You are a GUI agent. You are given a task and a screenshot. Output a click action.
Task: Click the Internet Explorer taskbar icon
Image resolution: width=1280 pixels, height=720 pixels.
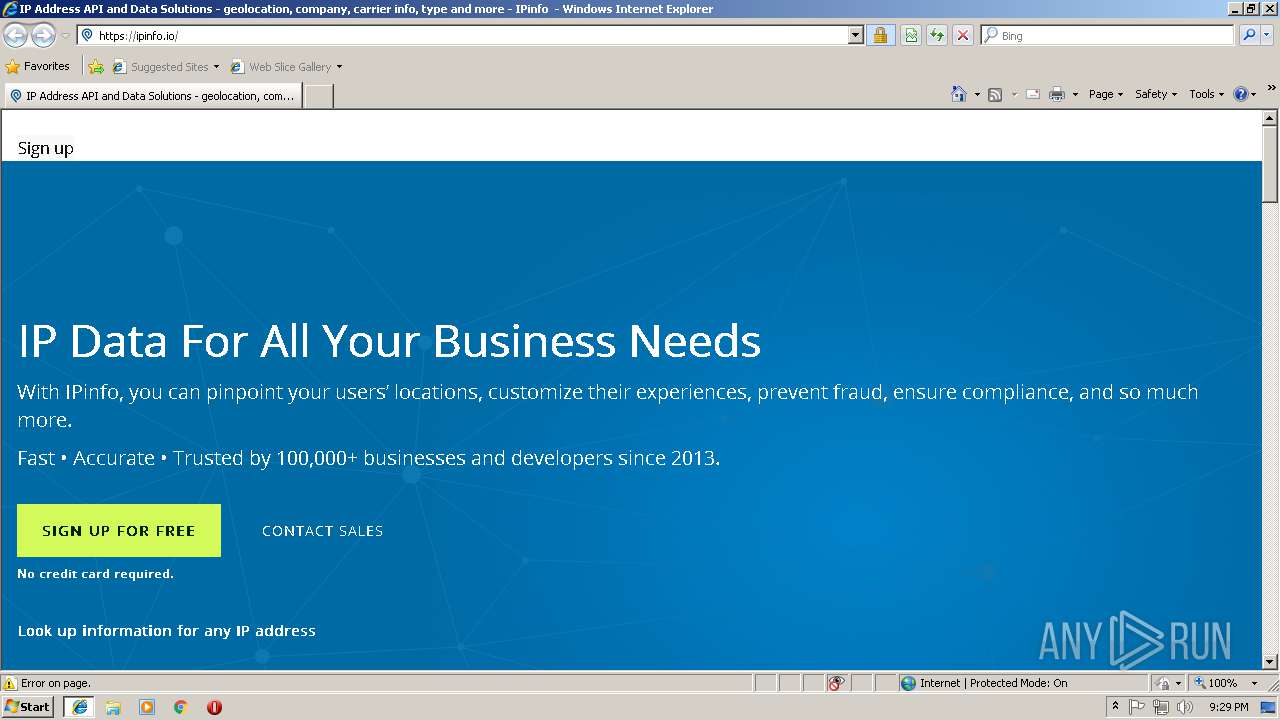tap(79, 707)
